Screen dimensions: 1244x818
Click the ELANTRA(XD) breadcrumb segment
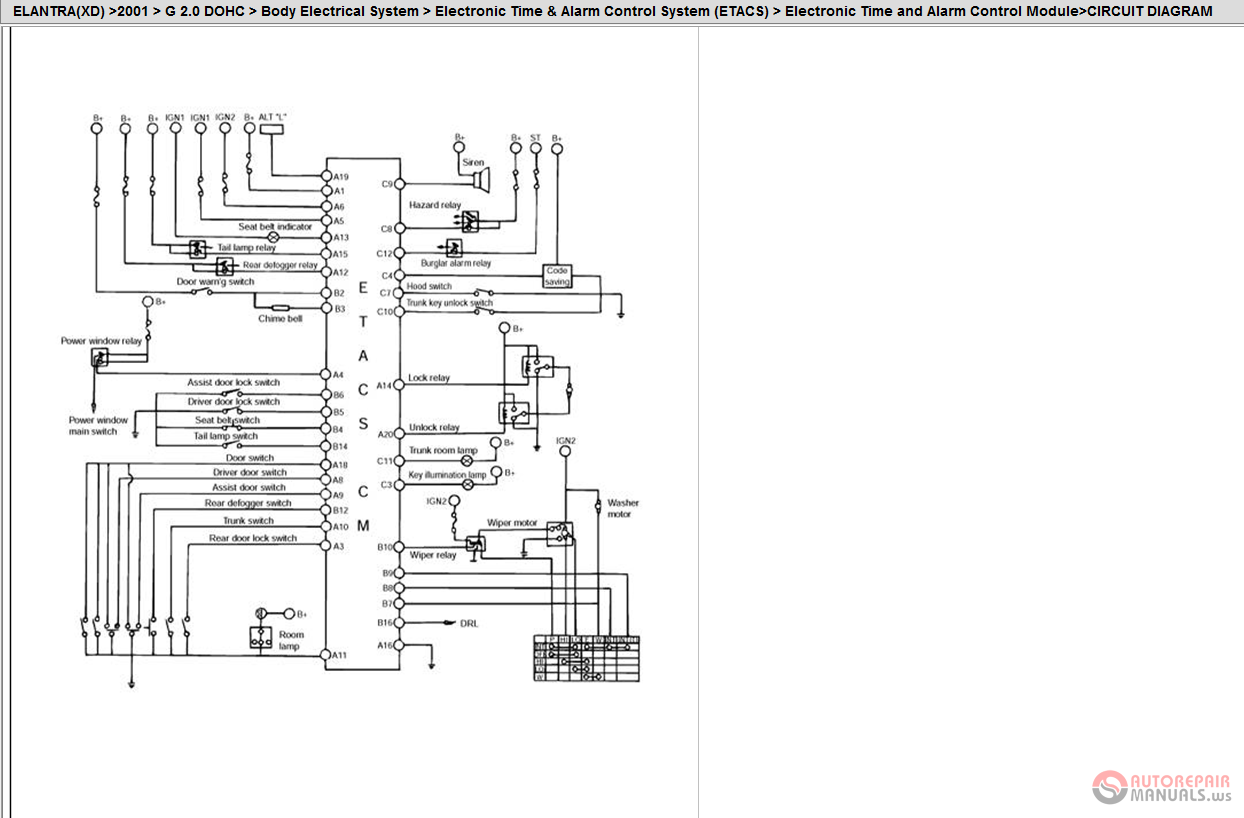[59, 12]
